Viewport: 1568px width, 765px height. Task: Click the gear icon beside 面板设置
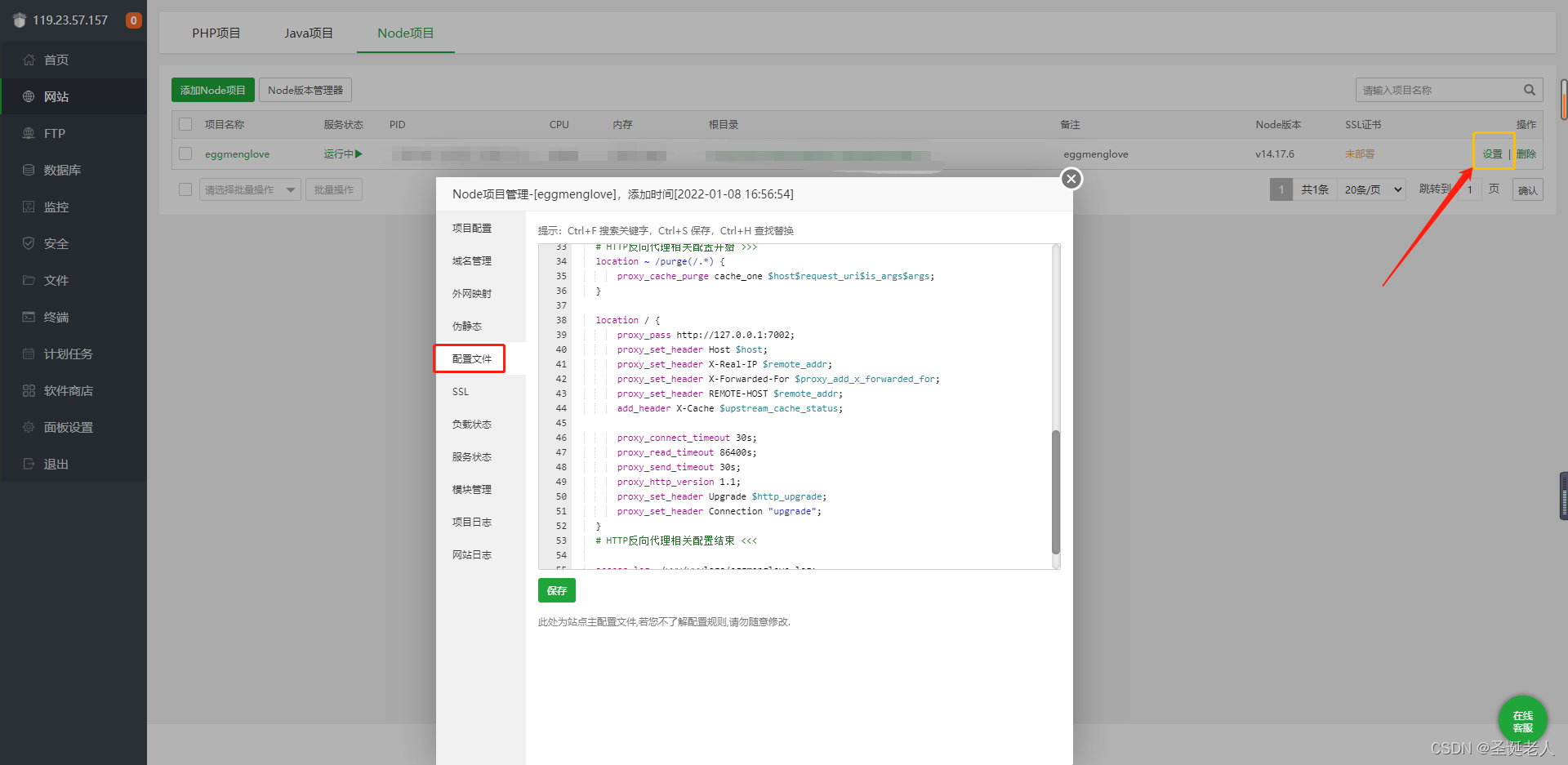point(29,427)
